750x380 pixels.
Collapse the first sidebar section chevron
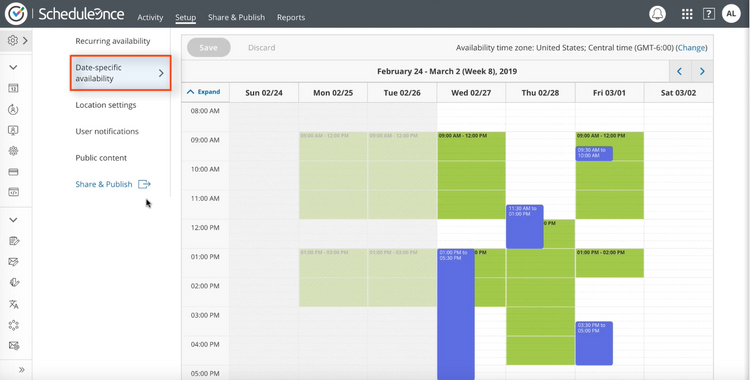tap(13, 67)
